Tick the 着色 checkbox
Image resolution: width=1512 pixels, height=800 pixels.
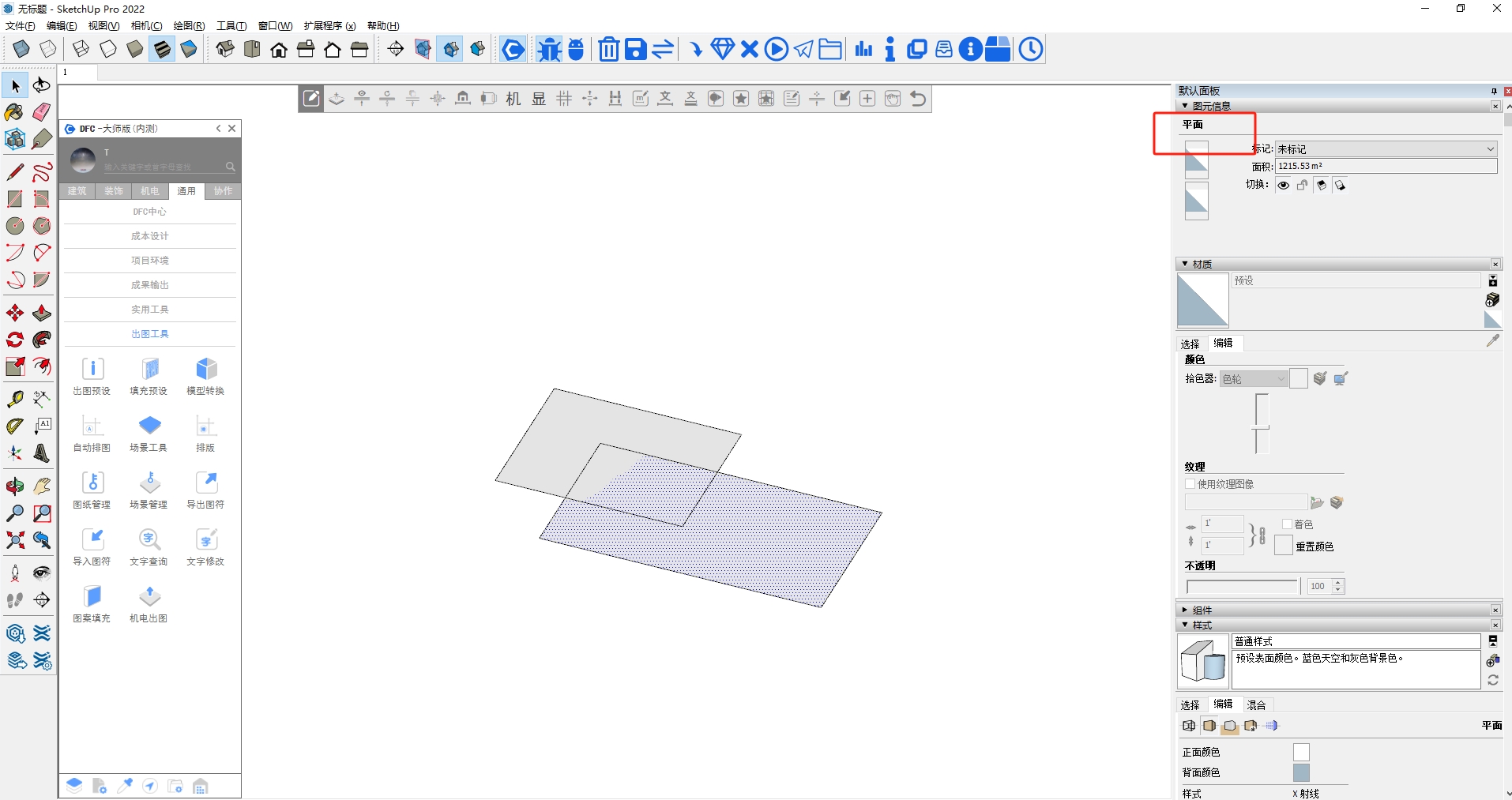point(1287,524)
